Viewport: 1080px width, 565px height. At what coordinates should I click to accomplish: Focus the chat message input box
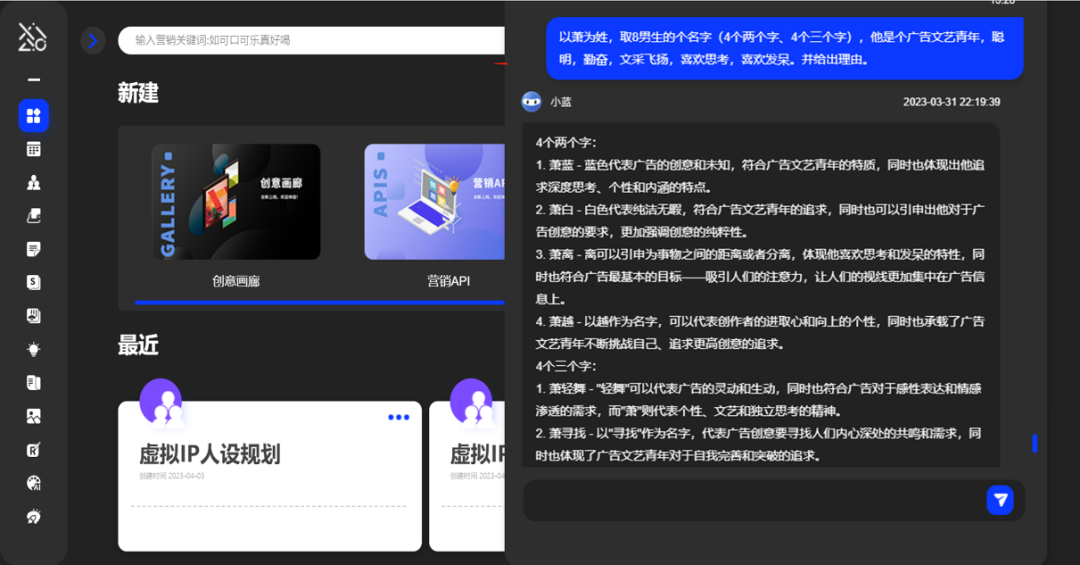[754, 500]
